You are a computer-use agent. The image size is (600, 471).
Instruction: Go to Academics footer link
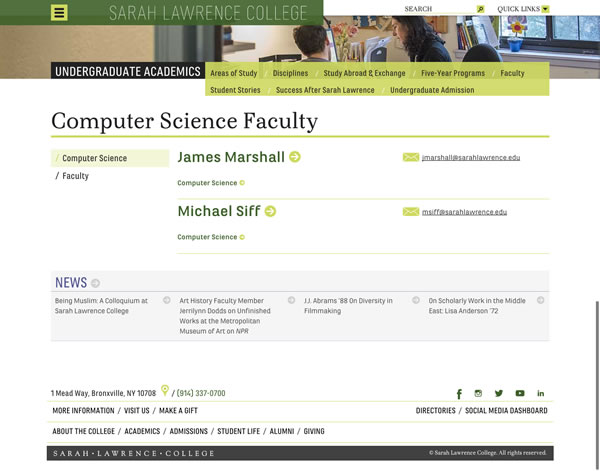pos(142,431)
